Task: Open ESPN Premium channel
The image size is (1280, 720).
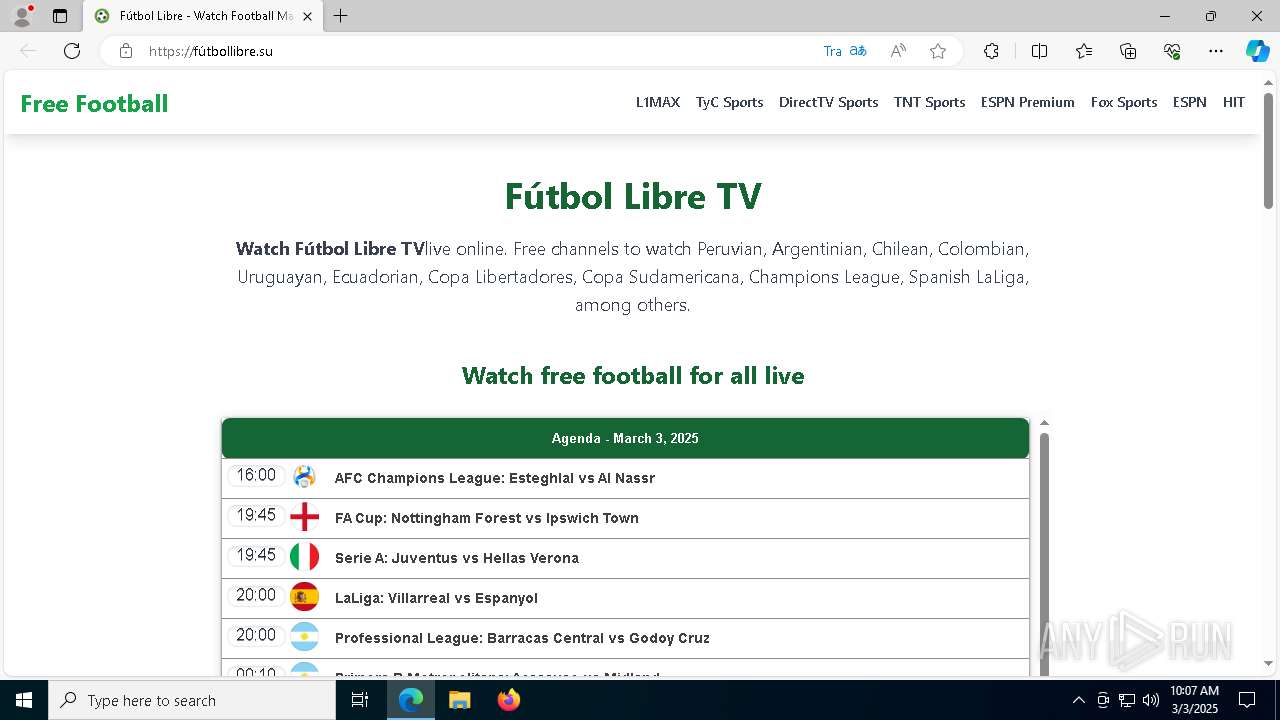Action: (1027, 102)
